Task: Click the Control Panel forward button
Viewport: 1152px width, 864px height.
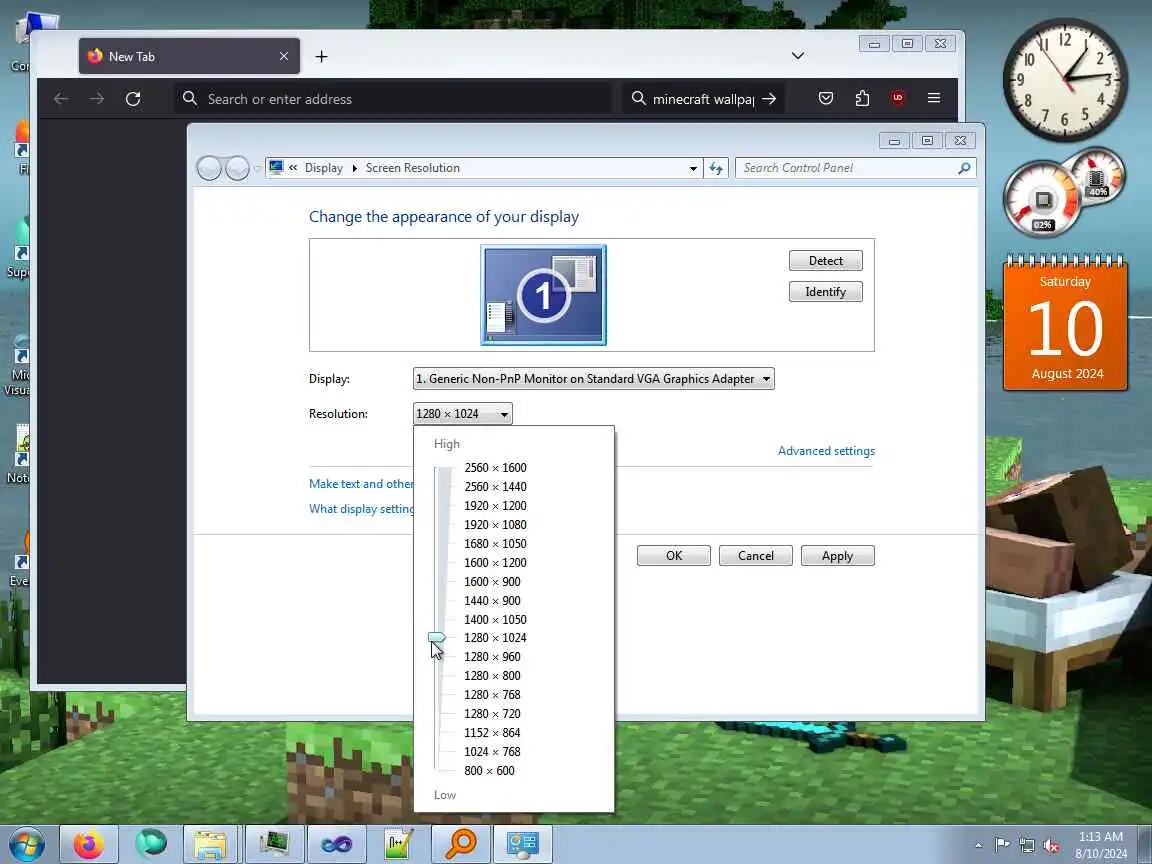Action: coord(237,168)
